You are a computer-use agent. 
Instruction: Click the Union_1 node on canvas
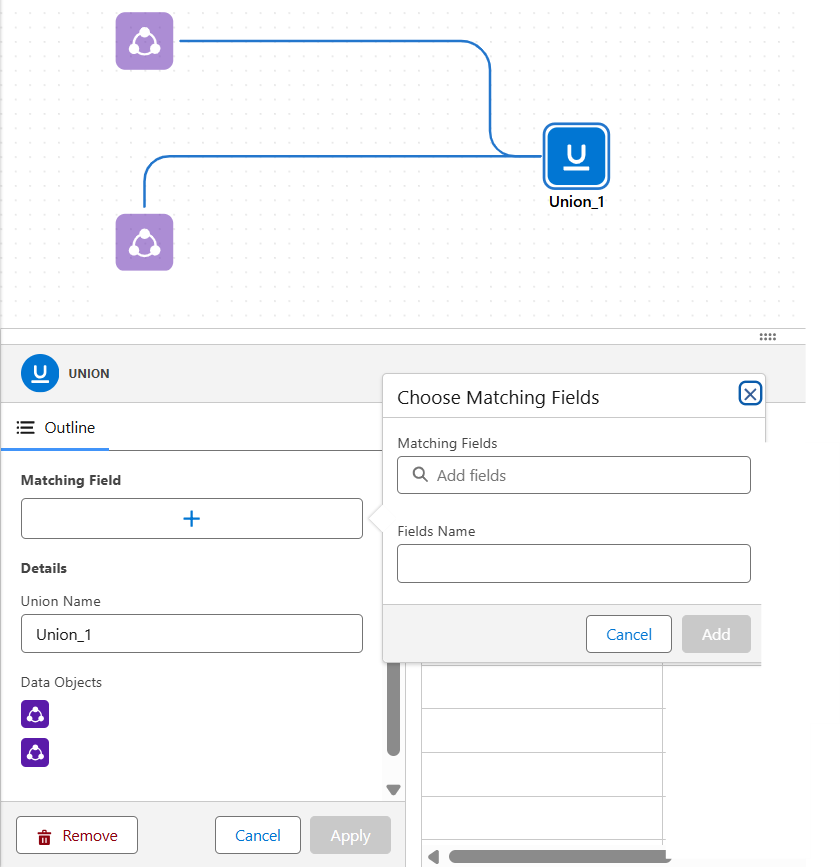click(576, 156)
